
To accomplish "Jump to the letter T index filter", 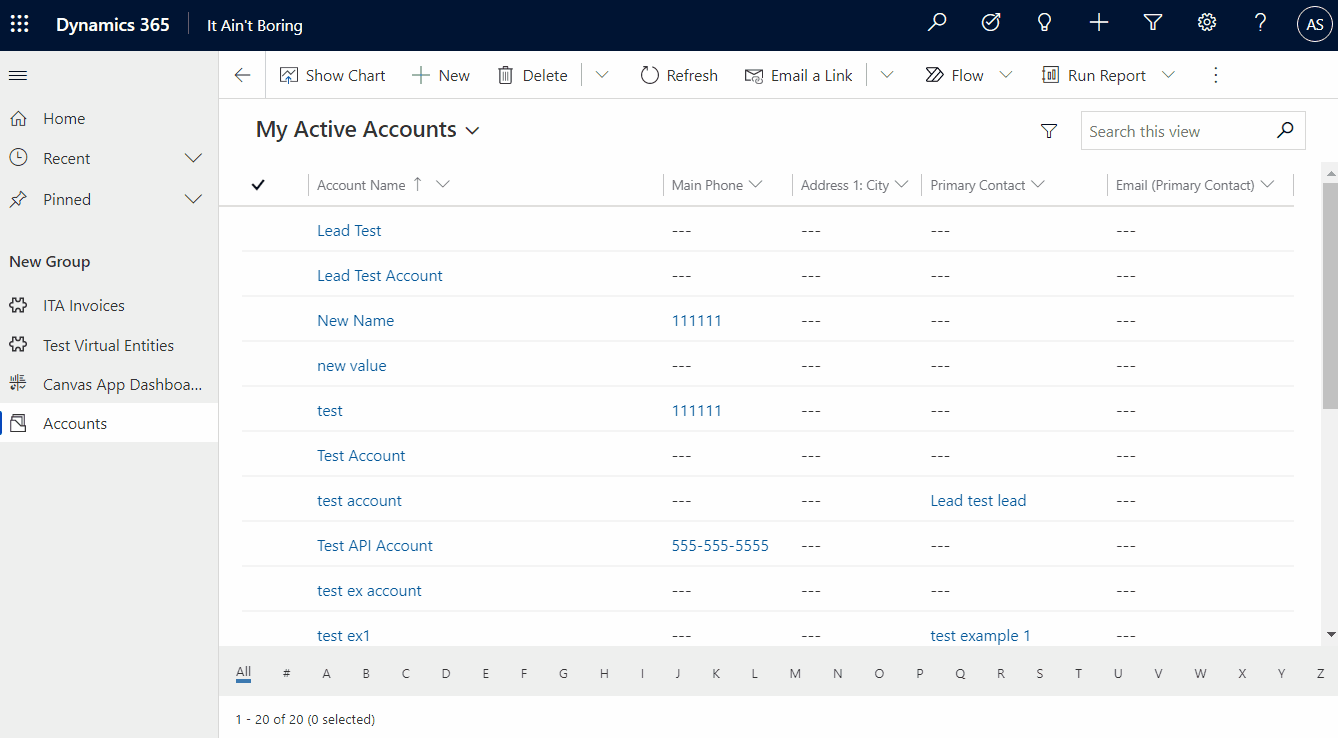I will point(1078,674).
